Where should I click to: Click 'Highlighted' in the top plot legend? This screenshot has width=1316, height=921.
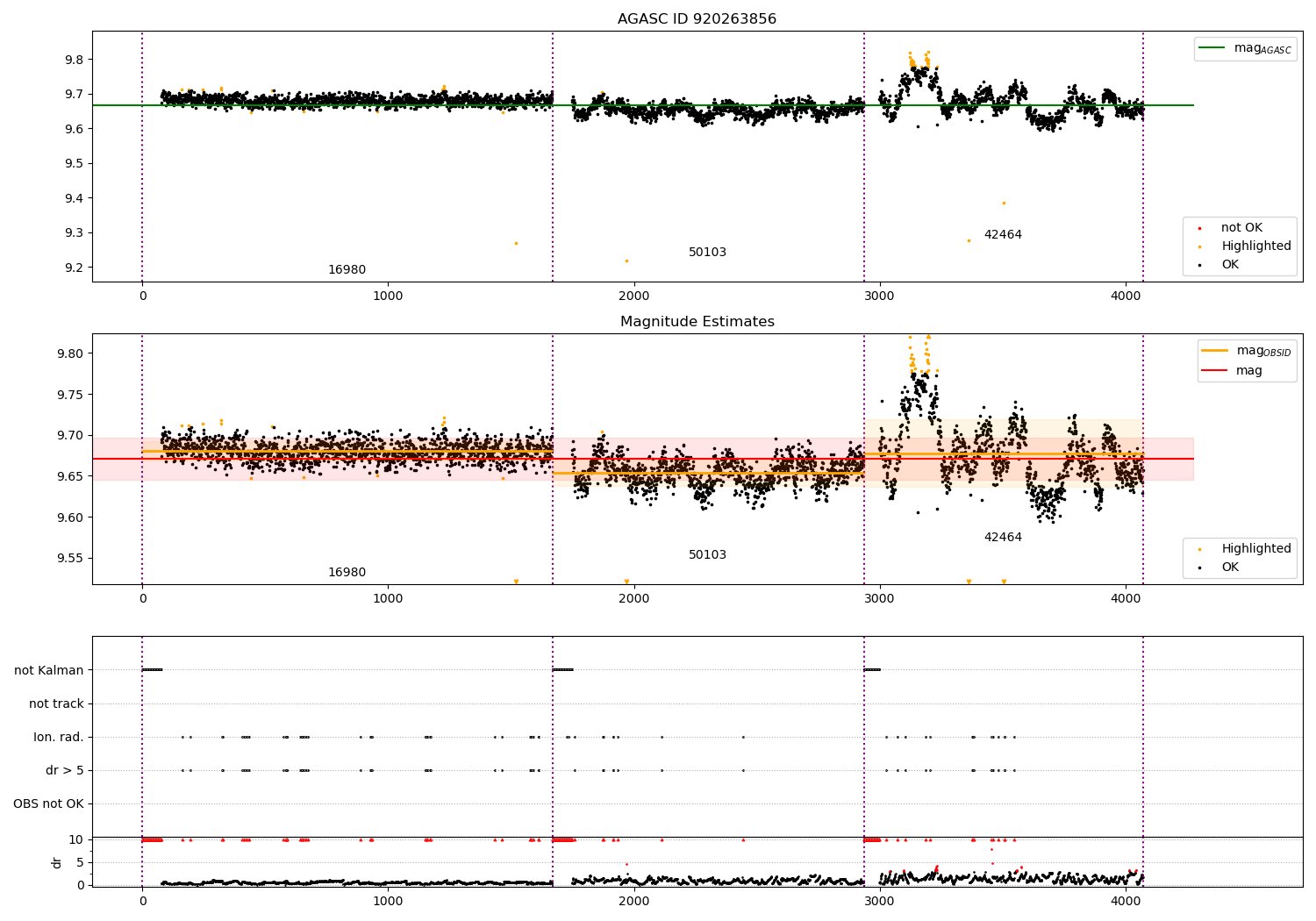pyautogui.click(x=1256, y=246)
